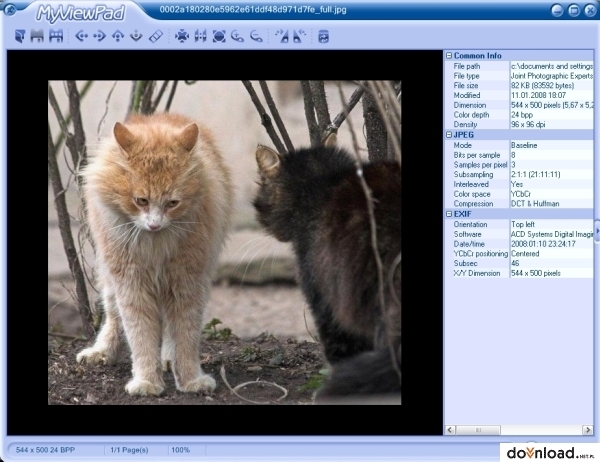This screenshot has width=600, height=462.
Task: Click the cat photo in the viewer
Action: (225, 242)
